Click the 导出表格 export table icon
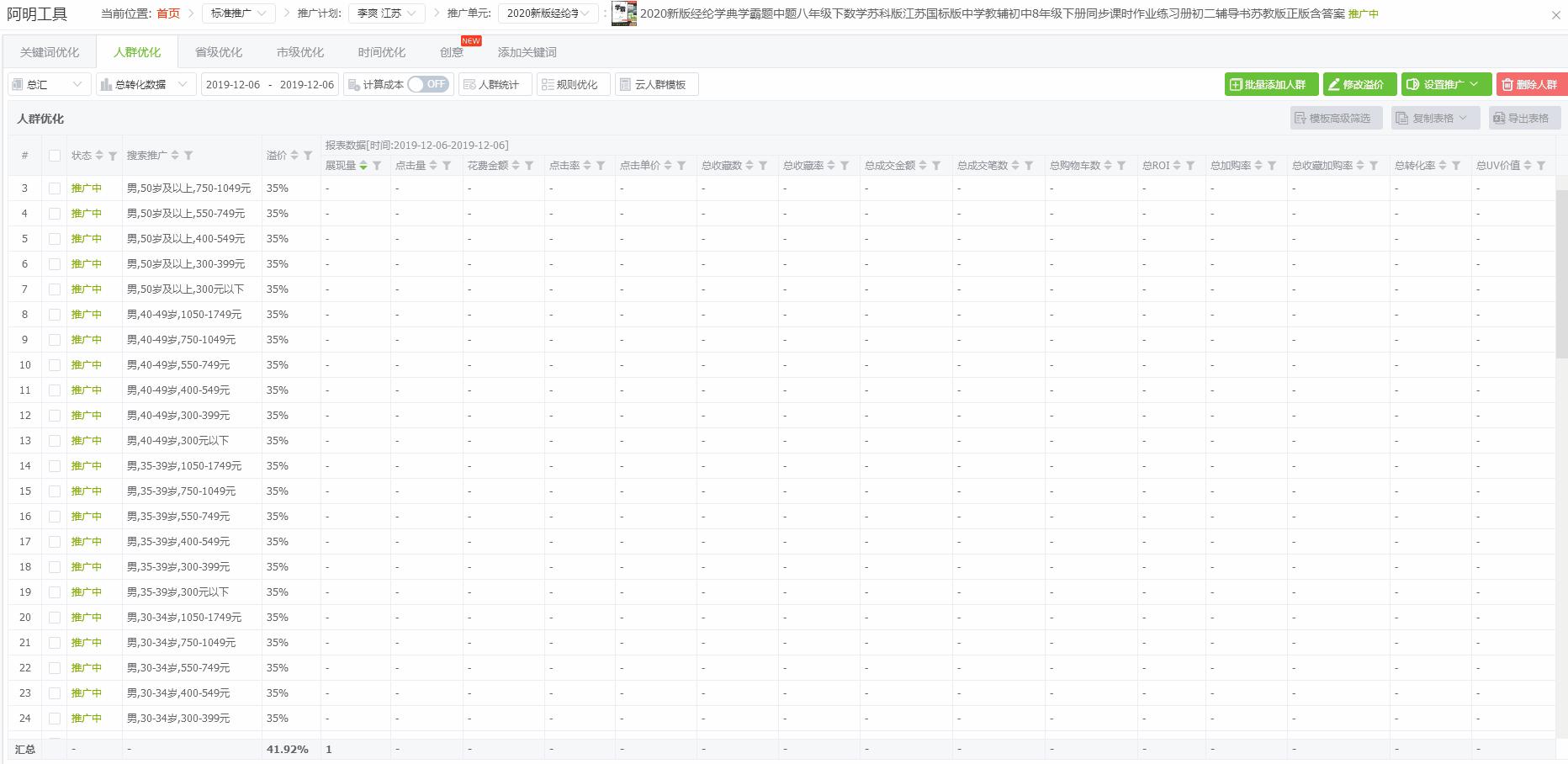Viewport: 1568px width, 764px height. 1524,118
